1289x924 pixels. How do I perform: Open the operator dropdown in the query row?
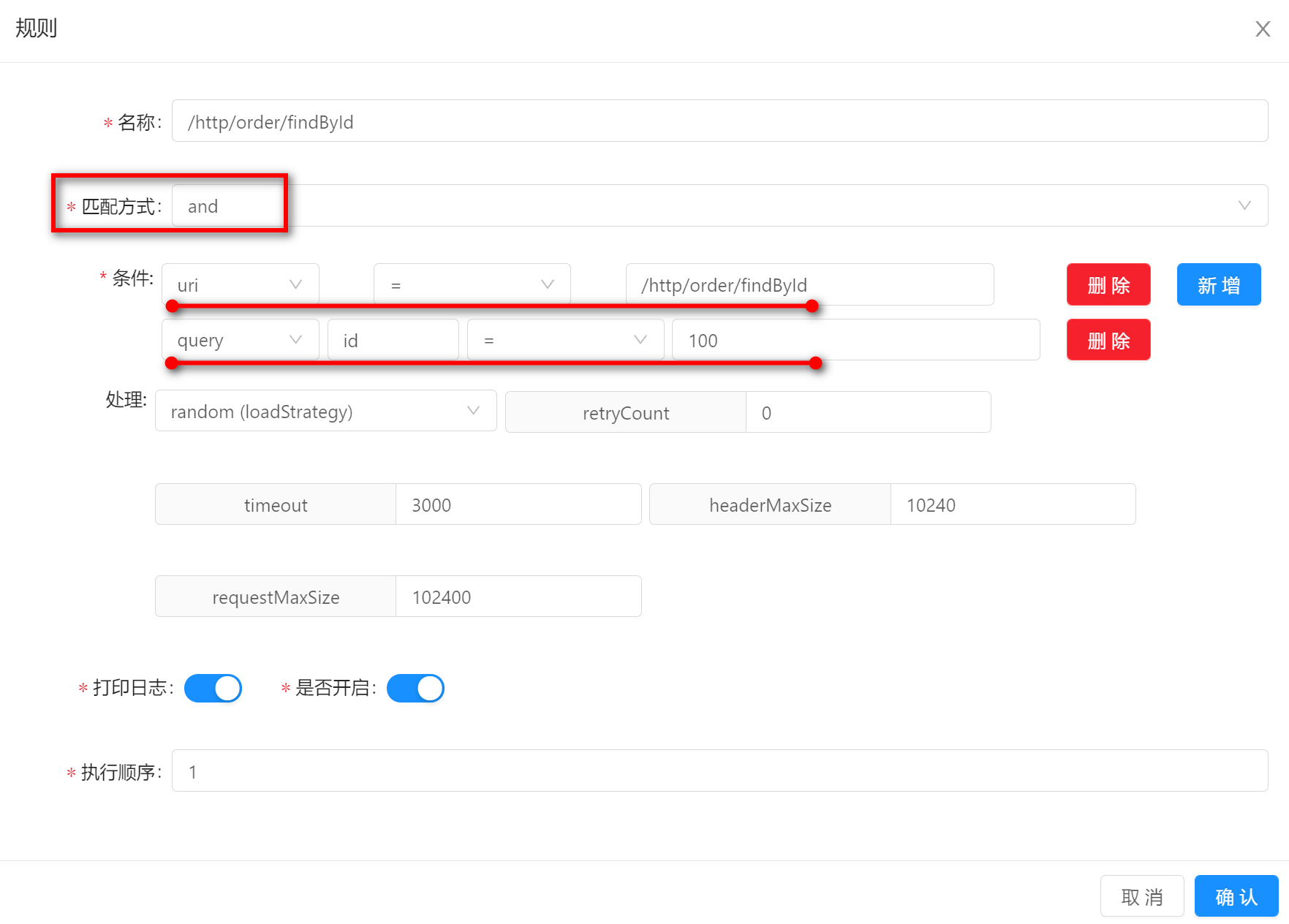565,340
